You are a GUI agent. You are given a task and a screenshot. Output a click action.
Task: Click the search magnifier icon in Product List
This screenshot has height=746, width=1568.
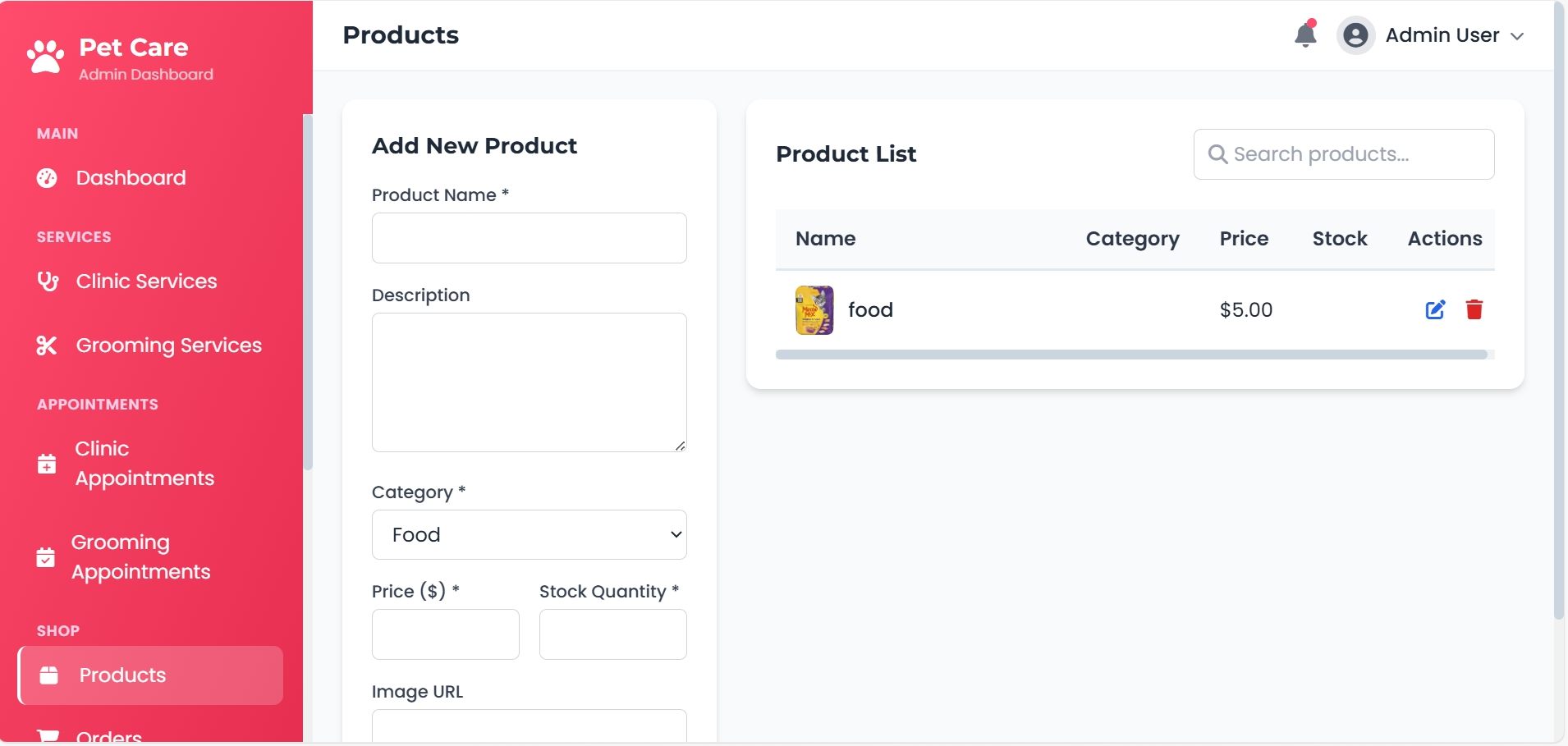tap(1217, 154)
